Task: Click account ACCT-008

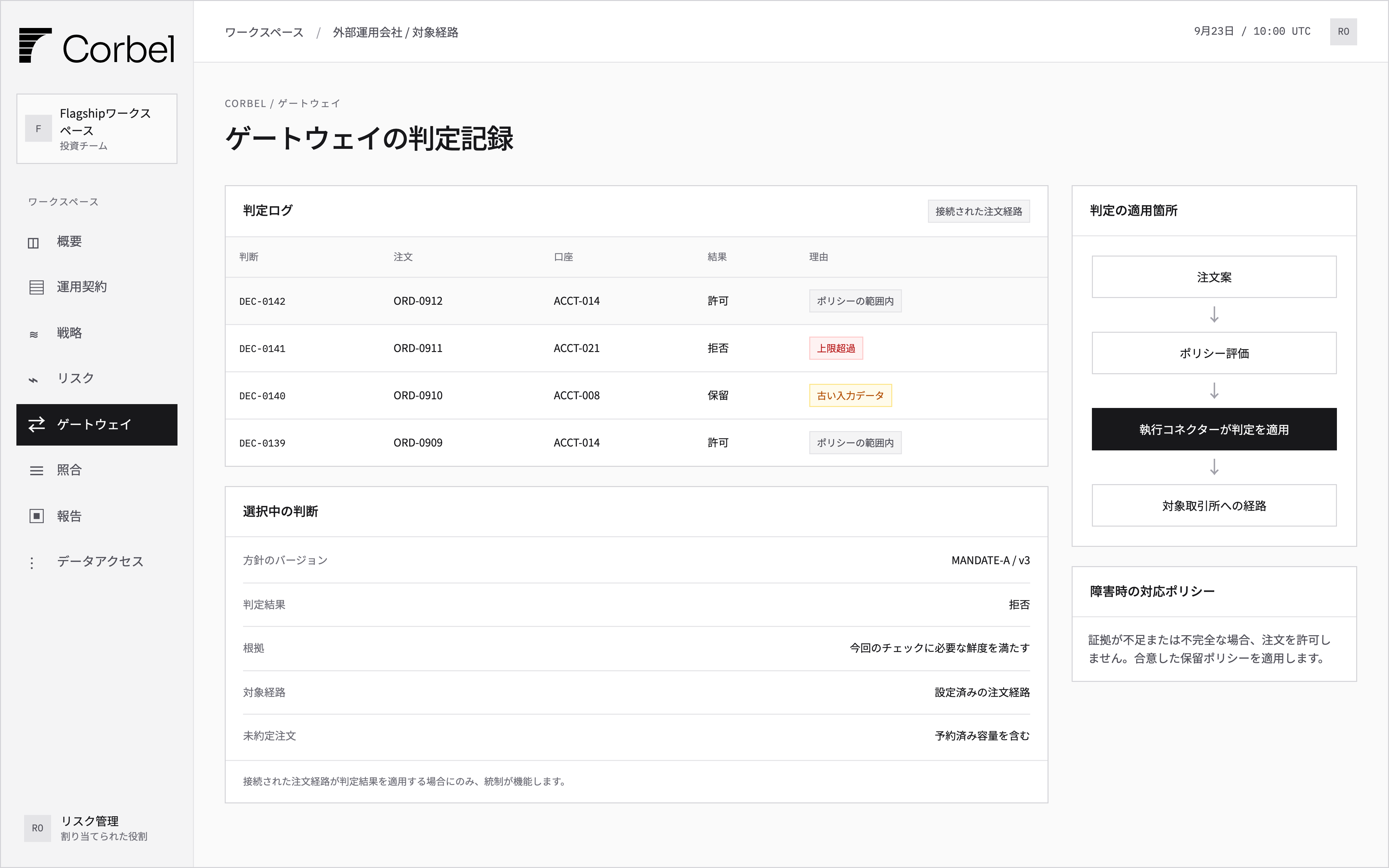Action: pyautogui.click(x=576, y=395)
